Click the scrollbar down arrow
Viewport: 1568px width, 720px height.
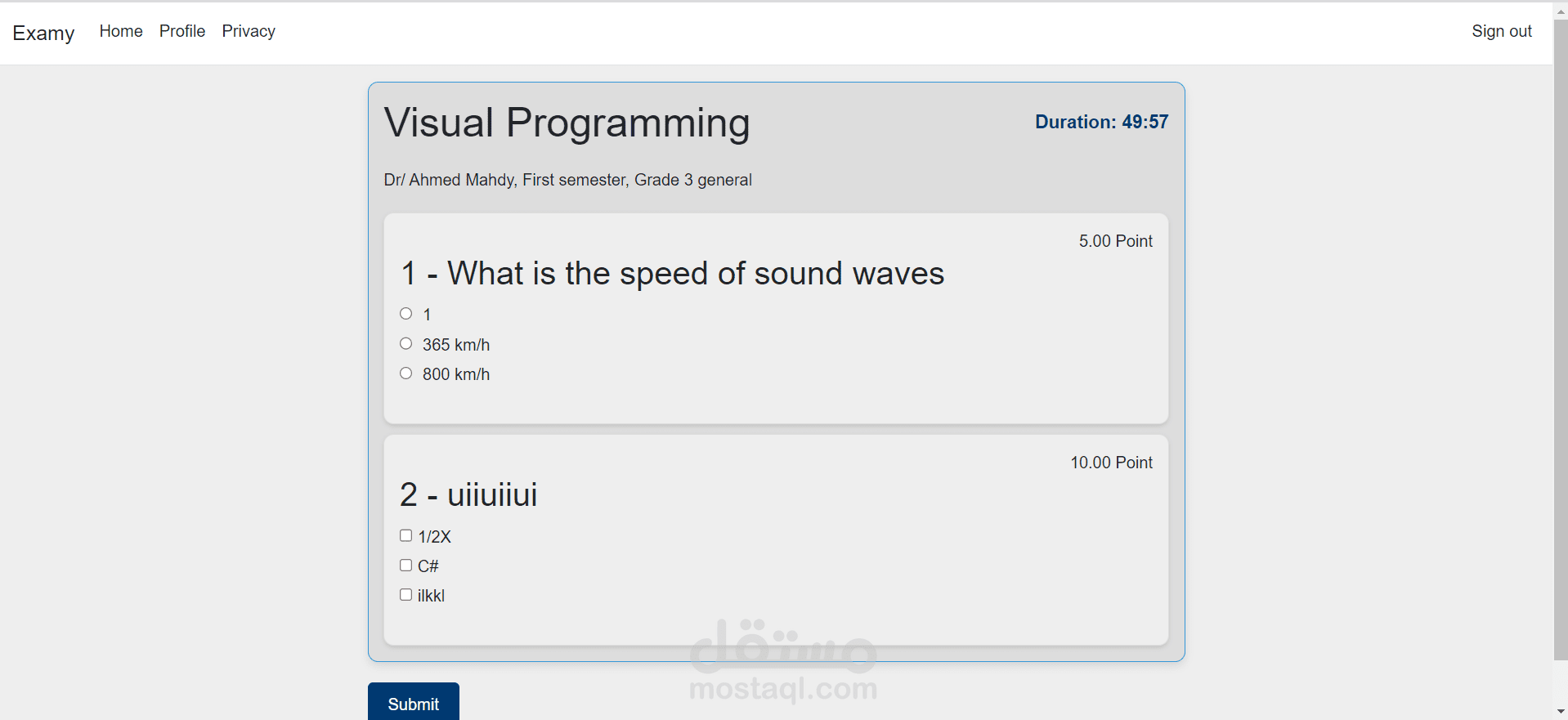coord(1561,711)
